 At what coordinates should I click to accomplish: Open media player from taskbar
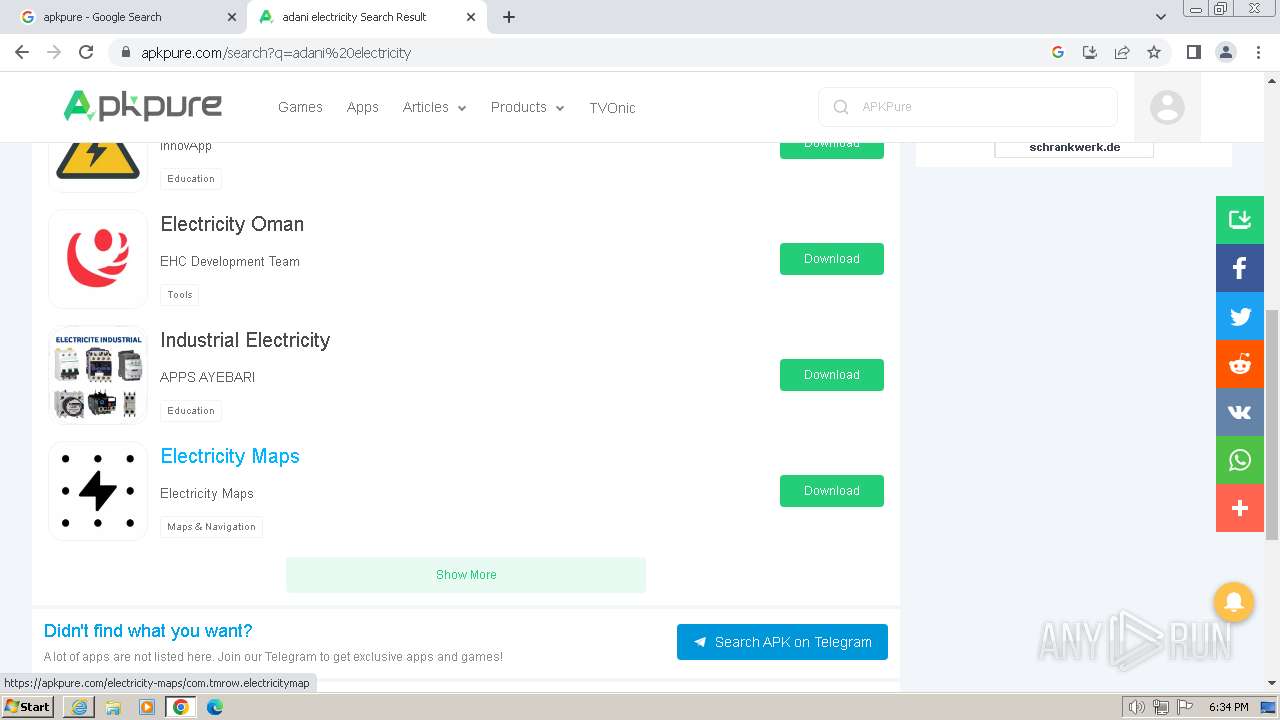147,707
